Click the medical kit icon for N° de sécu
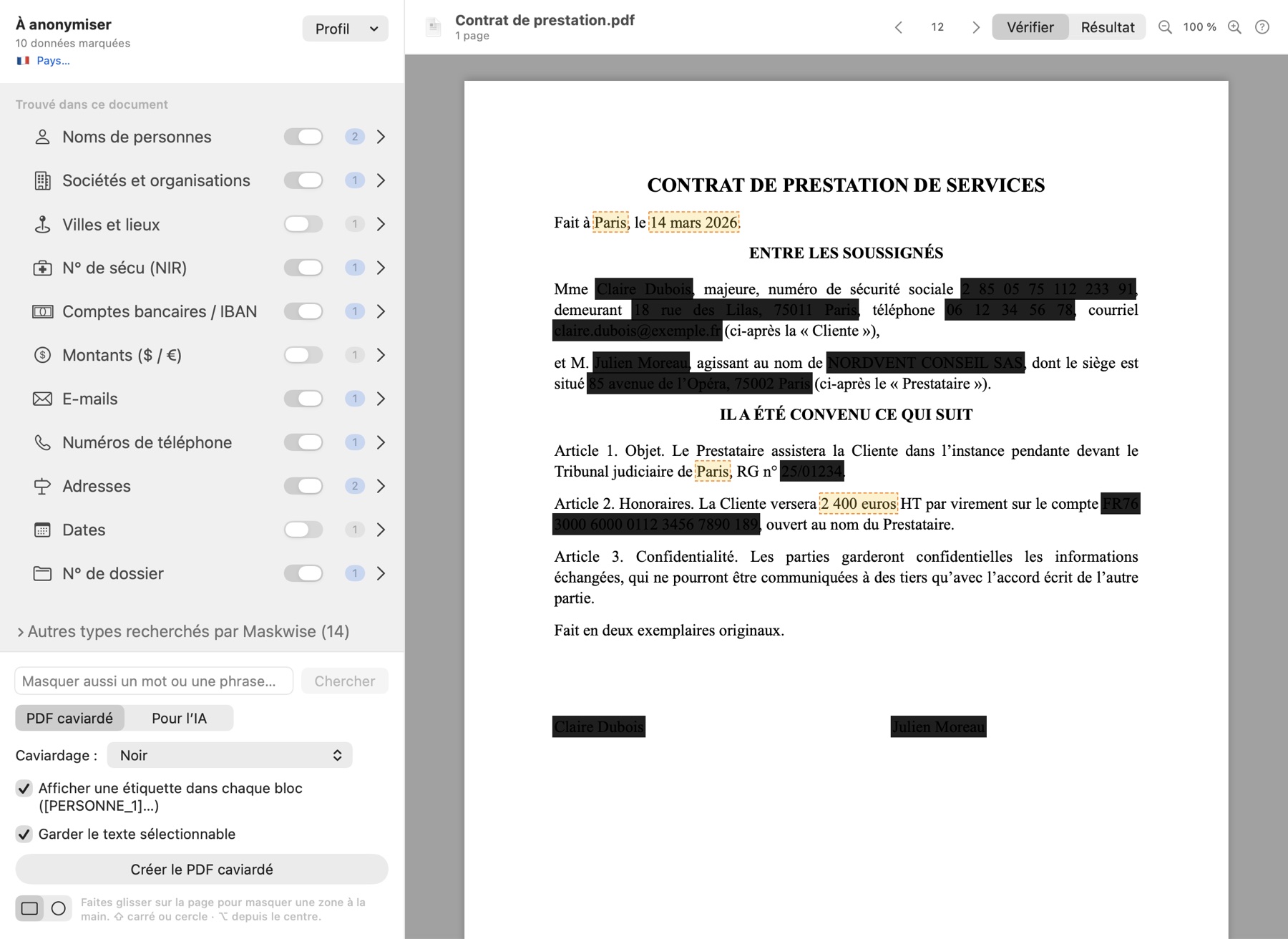The image size is (1288, 939). 42,268
